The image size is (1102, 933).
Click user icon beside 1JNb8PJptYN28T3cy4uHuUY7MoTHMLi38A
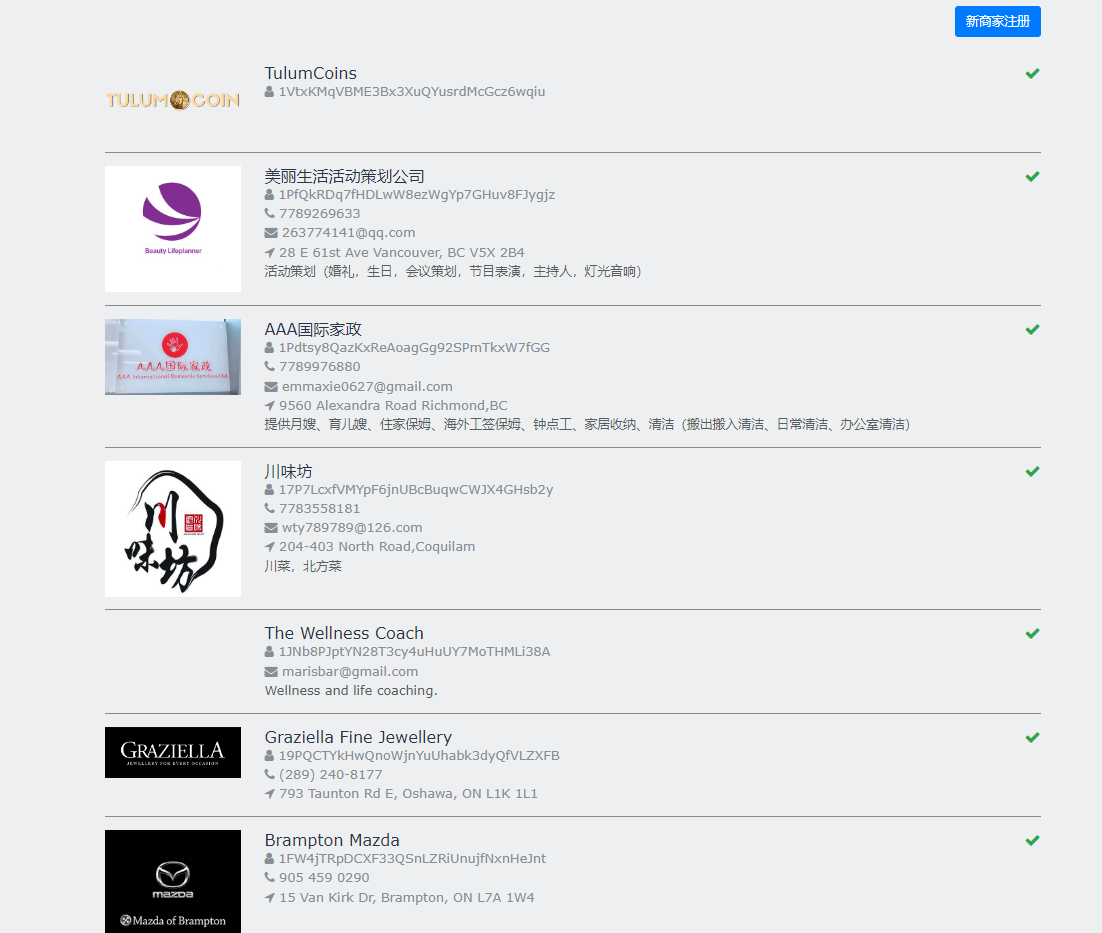(x=269, y=652)
